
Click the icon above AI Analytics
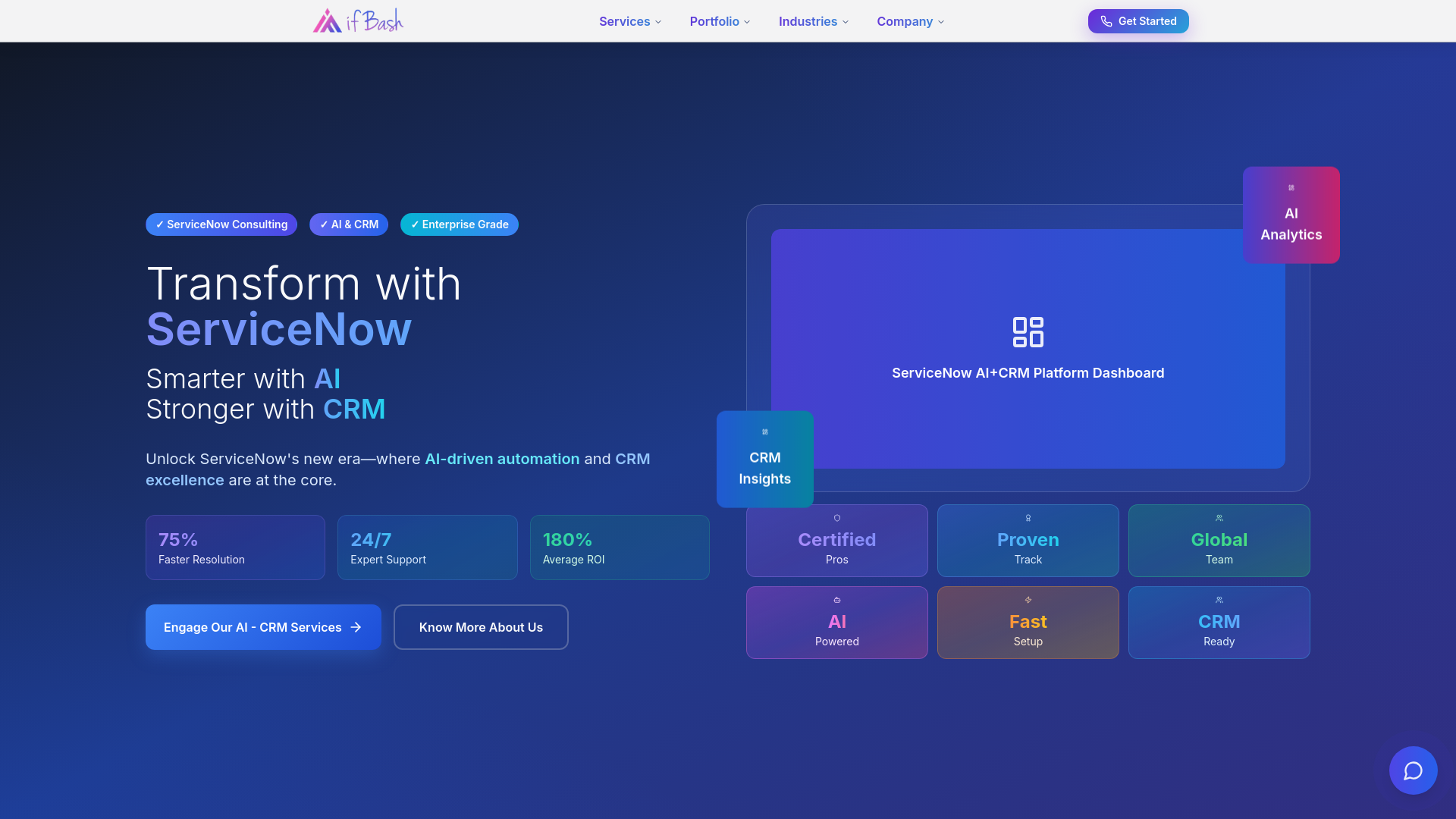pyautogui.click(x=1291, y=188)
